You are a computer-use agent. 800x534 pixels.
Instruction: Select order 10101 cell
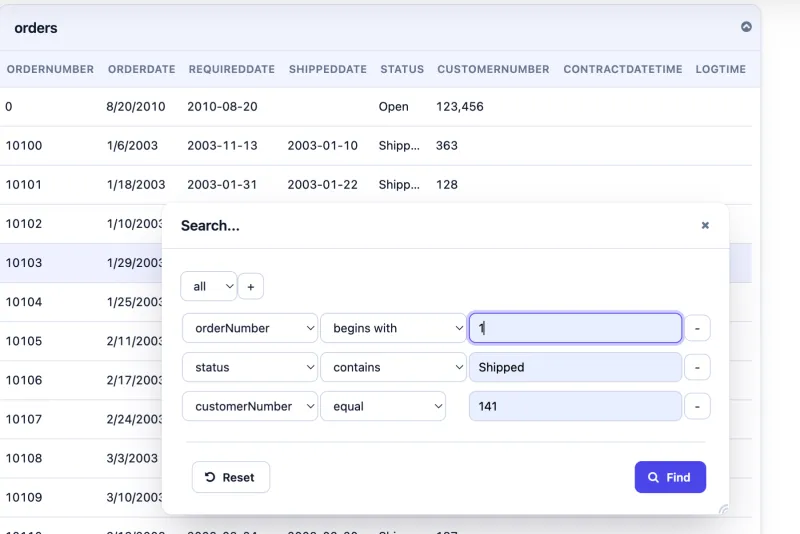pos(23,185)
